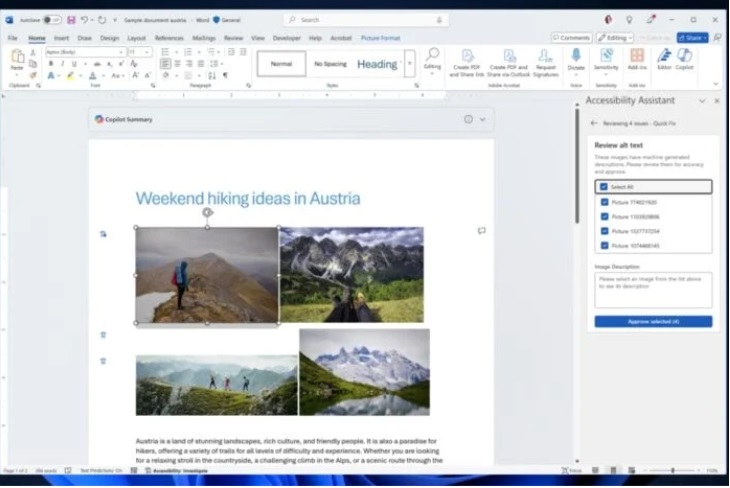Align text to the left
This screenshot has height=488, width=730.
[x=165, y=63]
